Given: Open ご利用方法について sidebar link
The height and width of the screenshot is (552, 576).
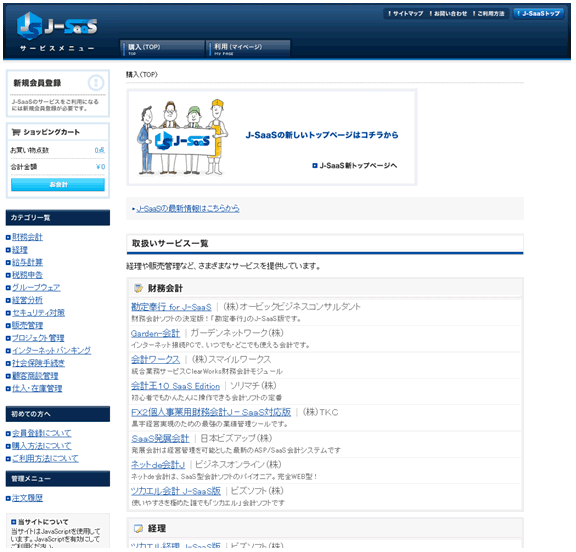Looking at the screenshot, I should coord(45,459).
